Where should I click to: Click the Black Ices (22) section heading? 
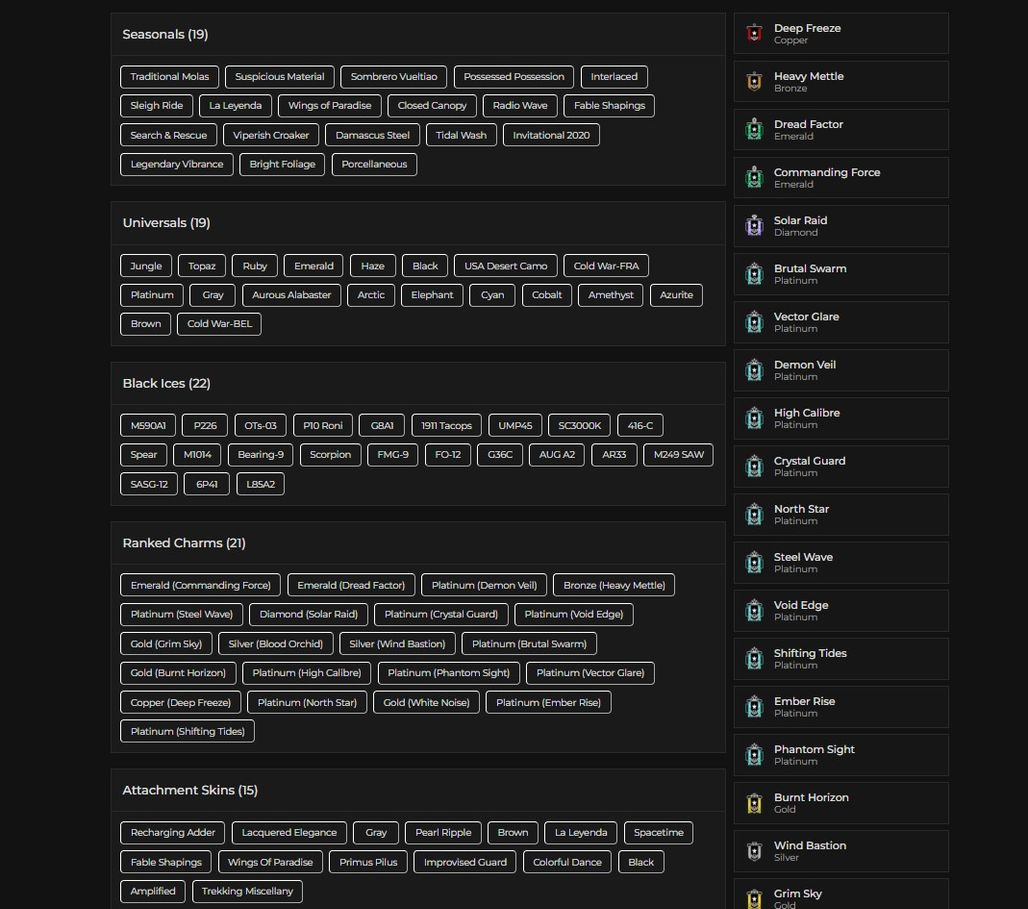pyautogui.click(x=167, y=383)
